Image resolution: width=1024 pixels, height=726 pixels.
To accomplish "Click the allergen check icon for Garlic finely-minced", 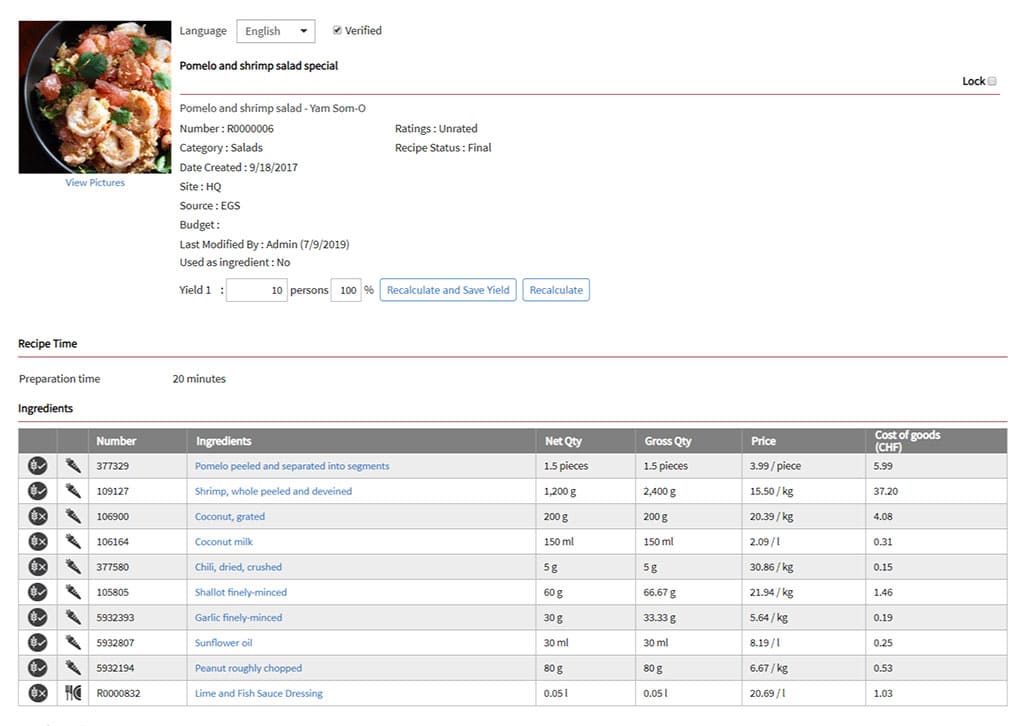I will (38, 617).
